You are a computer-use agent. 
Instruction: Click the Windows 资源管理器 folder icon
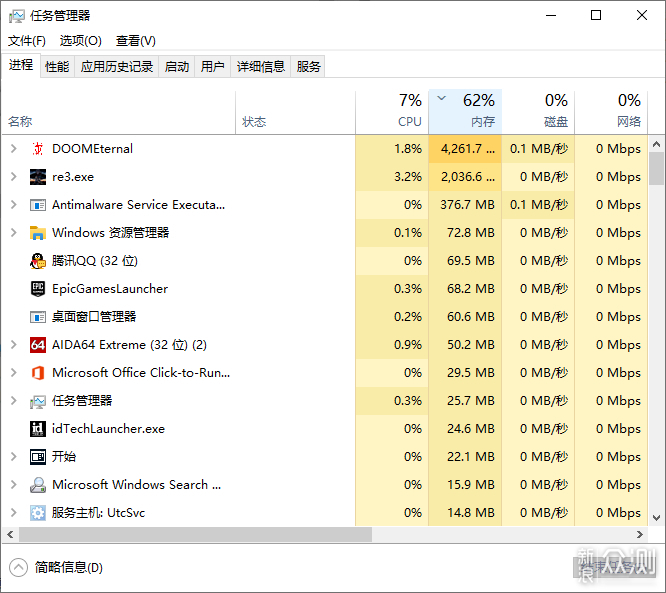pos(38,233)
